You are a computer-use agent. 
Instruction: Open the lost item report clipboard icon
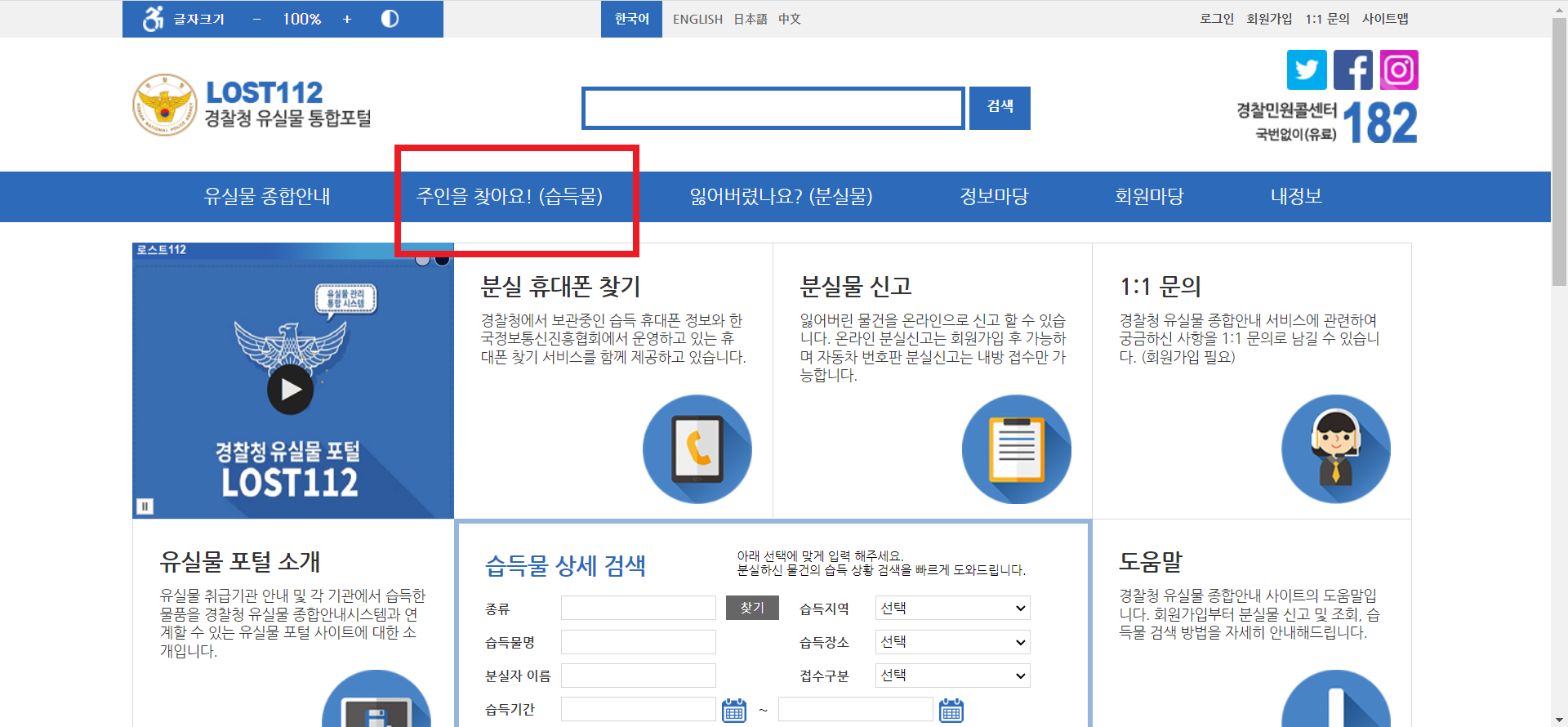pyautogui.click(x=1017, y=449)
